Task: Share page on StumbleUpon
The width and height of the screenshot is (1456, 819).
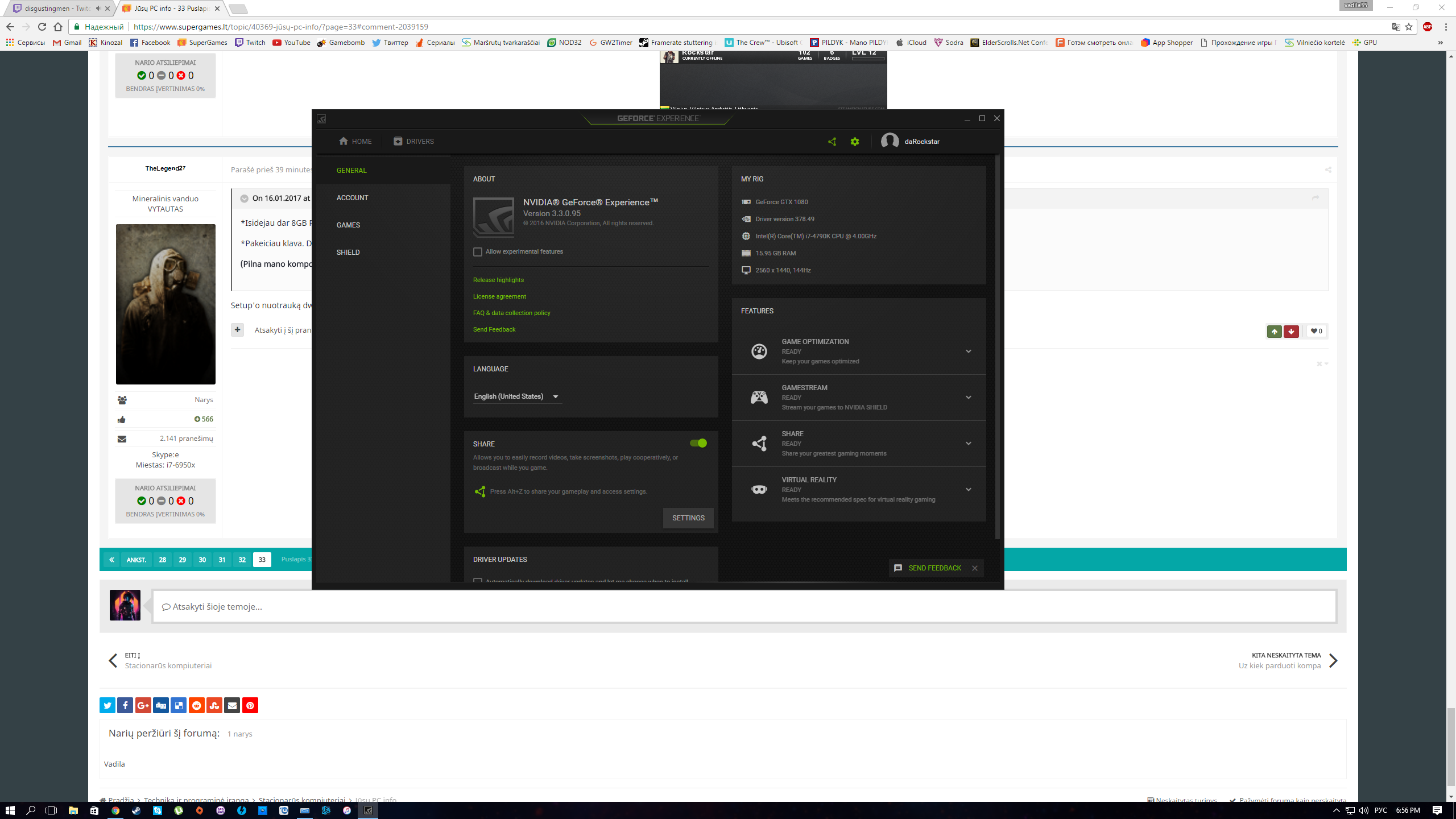Action: tap(214, 705)
